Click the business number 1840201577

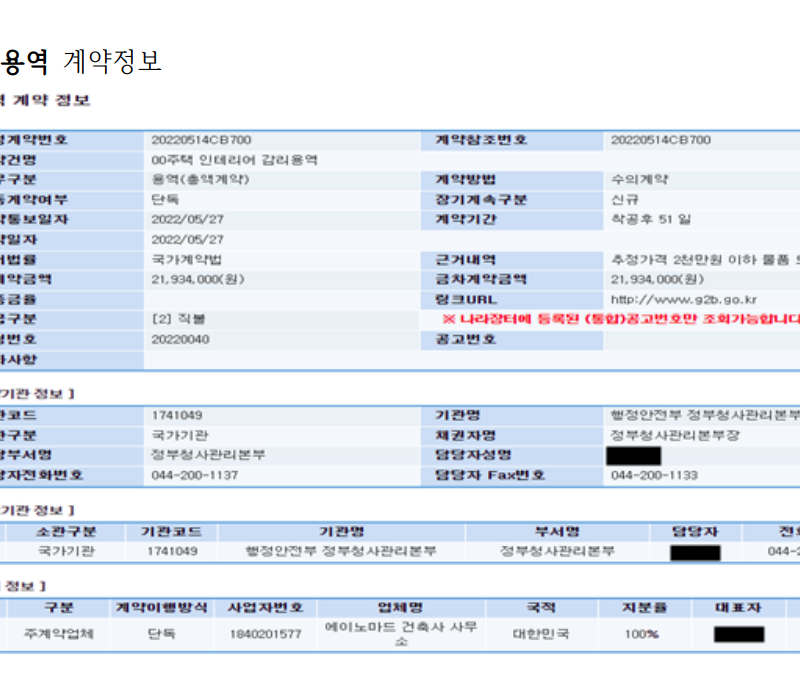point(265,634)
